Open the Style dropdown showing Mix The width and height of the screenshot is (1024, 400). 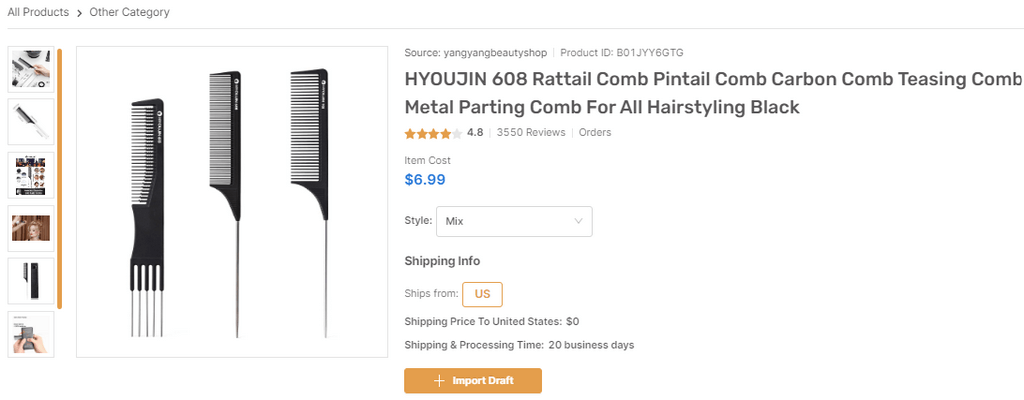click(x=513, y=221)
